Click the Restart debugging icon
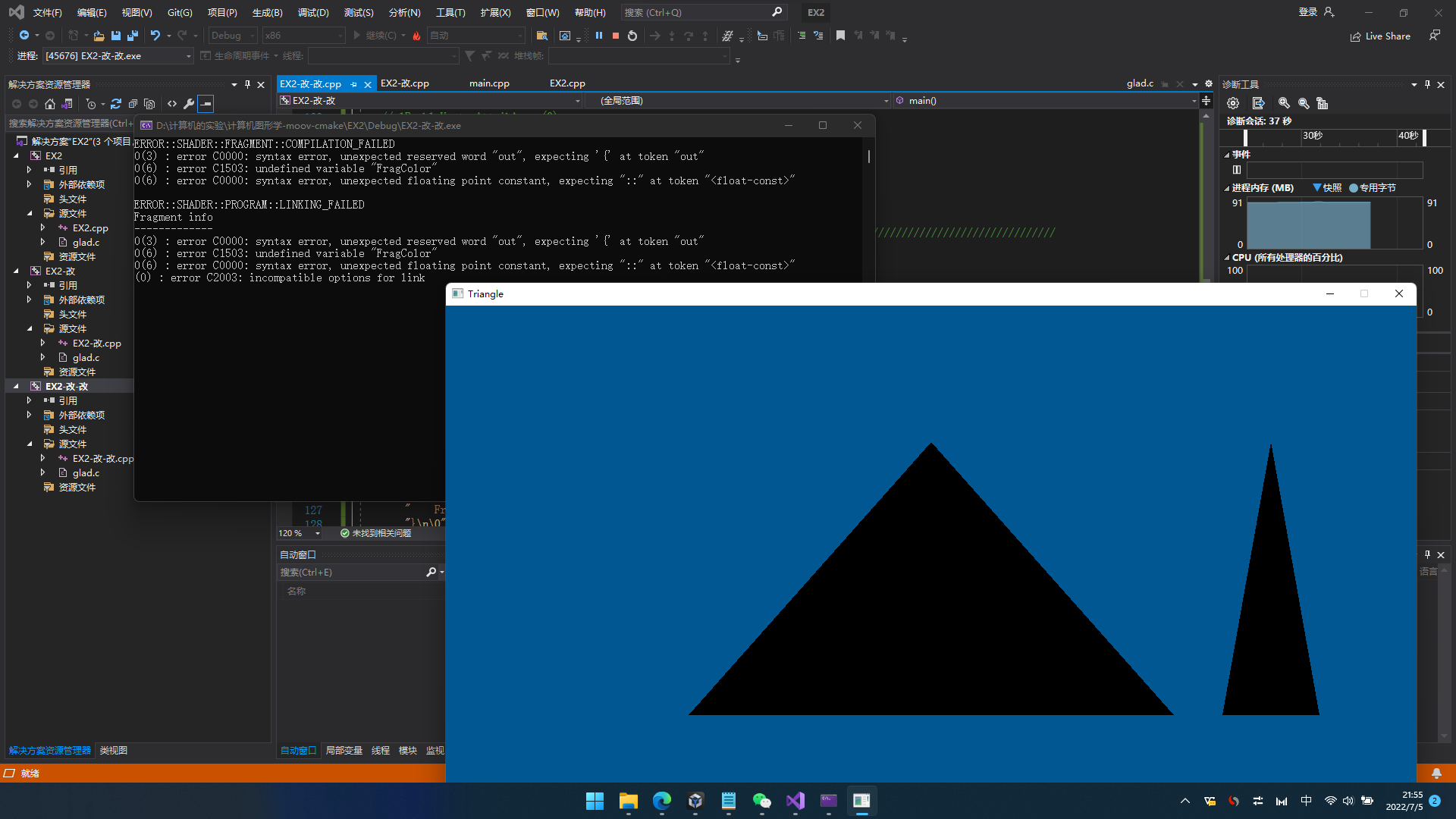1456x819 pixels. (x=632, y=36)
